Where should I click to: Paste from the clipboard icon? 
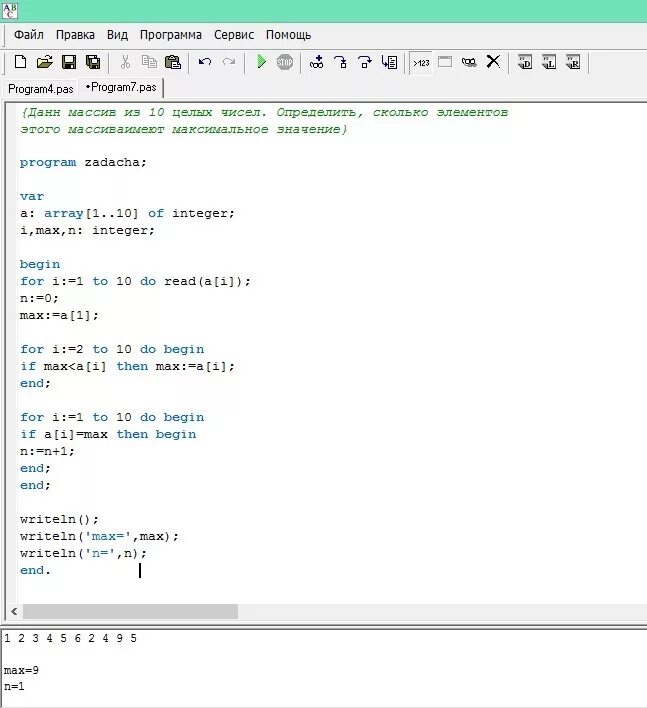(173, 62)
